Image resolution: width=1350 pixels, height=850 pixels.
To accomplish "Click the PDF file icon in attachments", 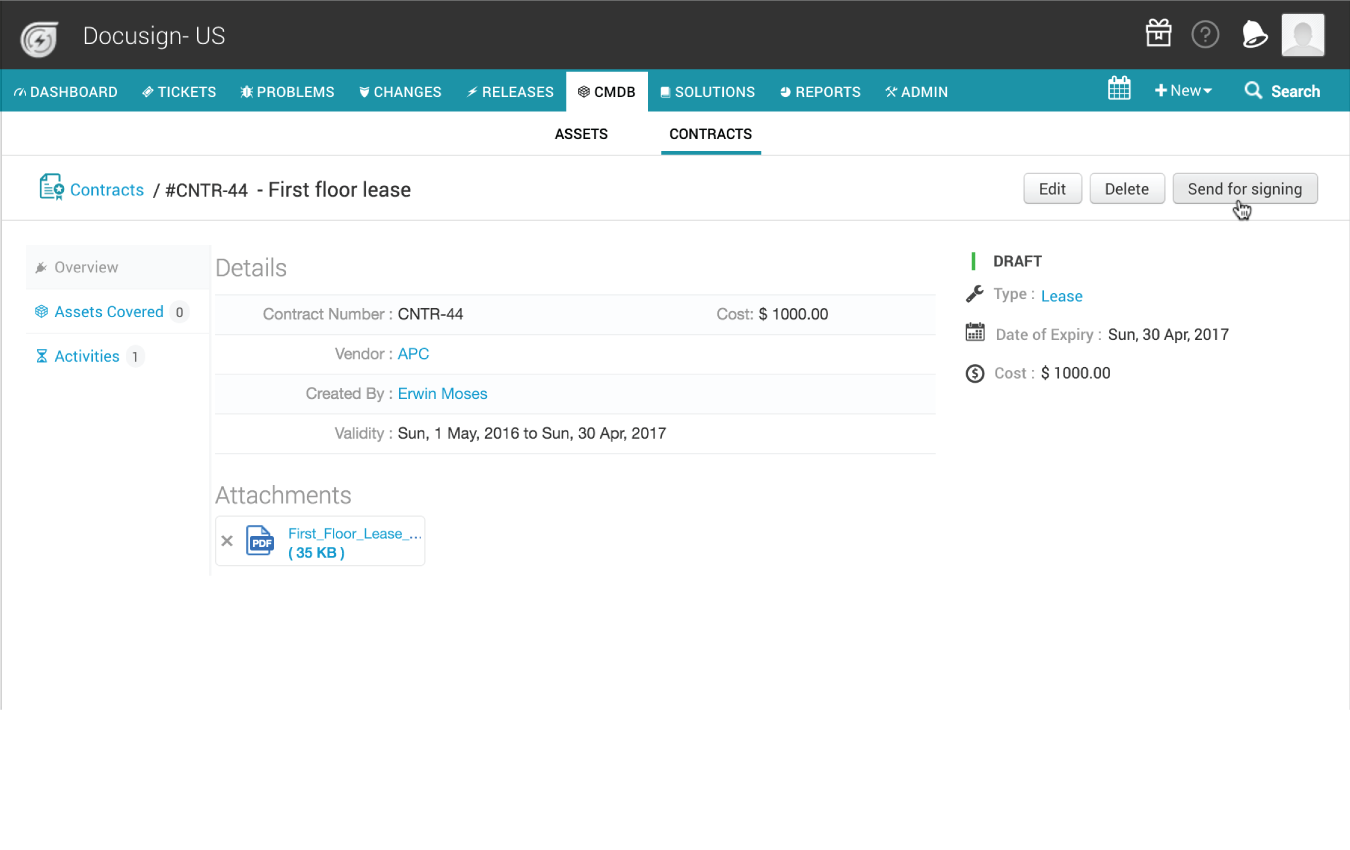I will [260, 541].
